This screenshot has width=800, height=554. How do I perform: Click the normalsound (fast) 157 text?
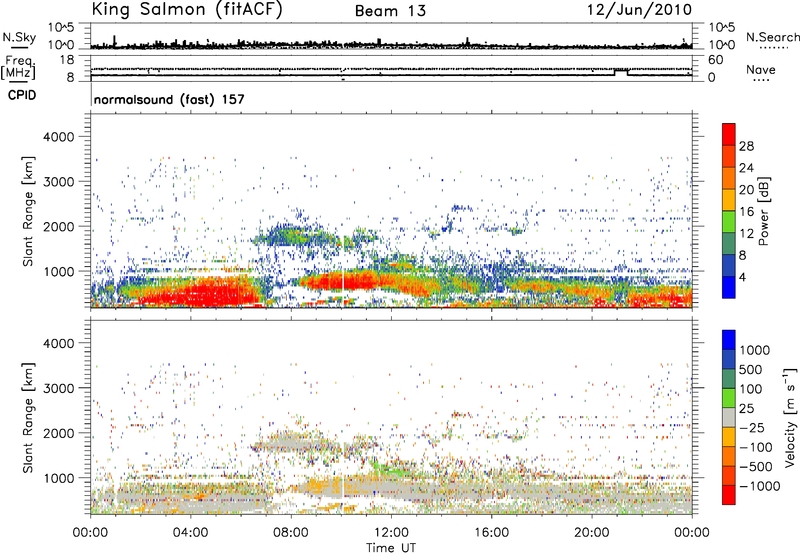coord(169,99)
